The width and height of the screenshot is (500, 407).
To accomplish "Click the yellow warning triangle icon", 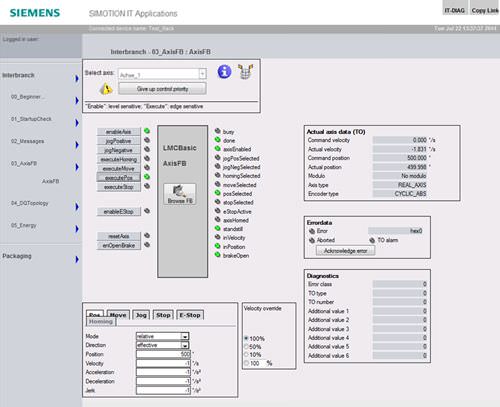I will [x=106, y=89].
